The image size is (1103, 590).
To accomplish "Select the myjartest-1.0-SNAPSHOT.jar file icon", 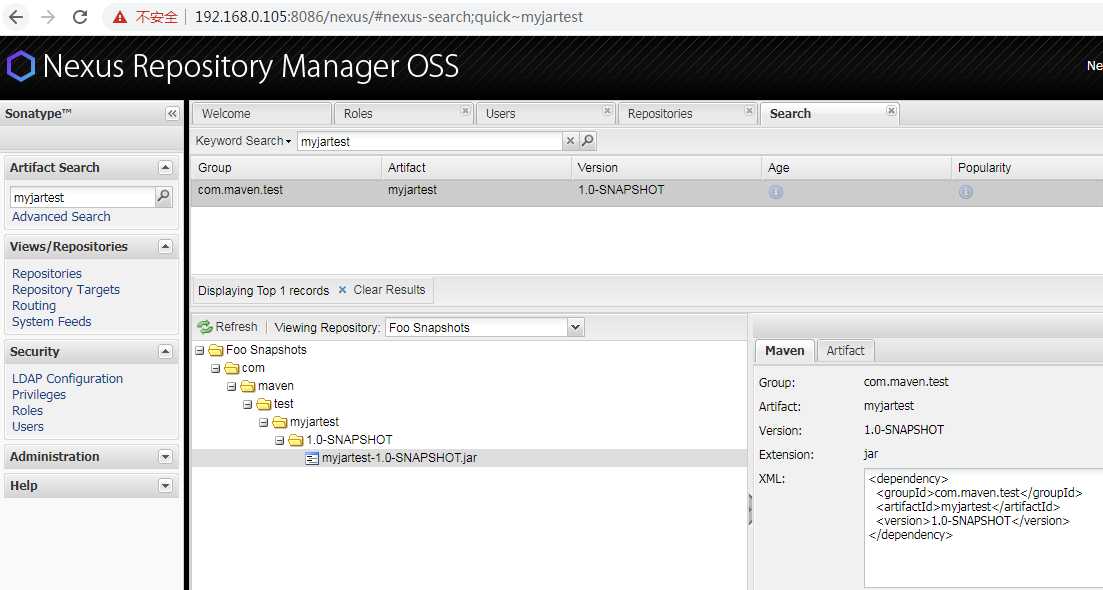I will (x=312, y=458).
